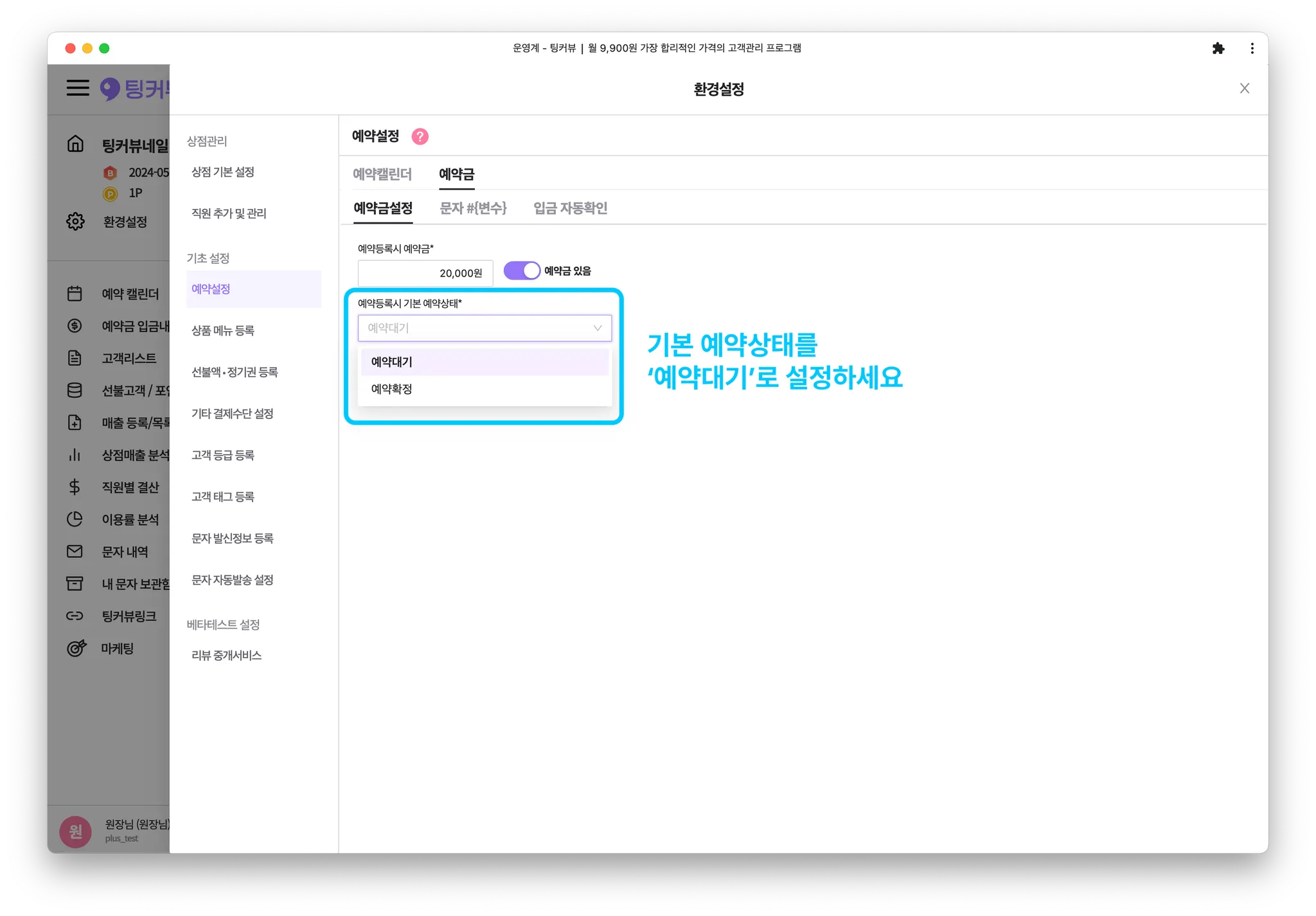Switch to the 예약캘린더 tab
The image size is (1316, 916).
(x=382, y=174)
